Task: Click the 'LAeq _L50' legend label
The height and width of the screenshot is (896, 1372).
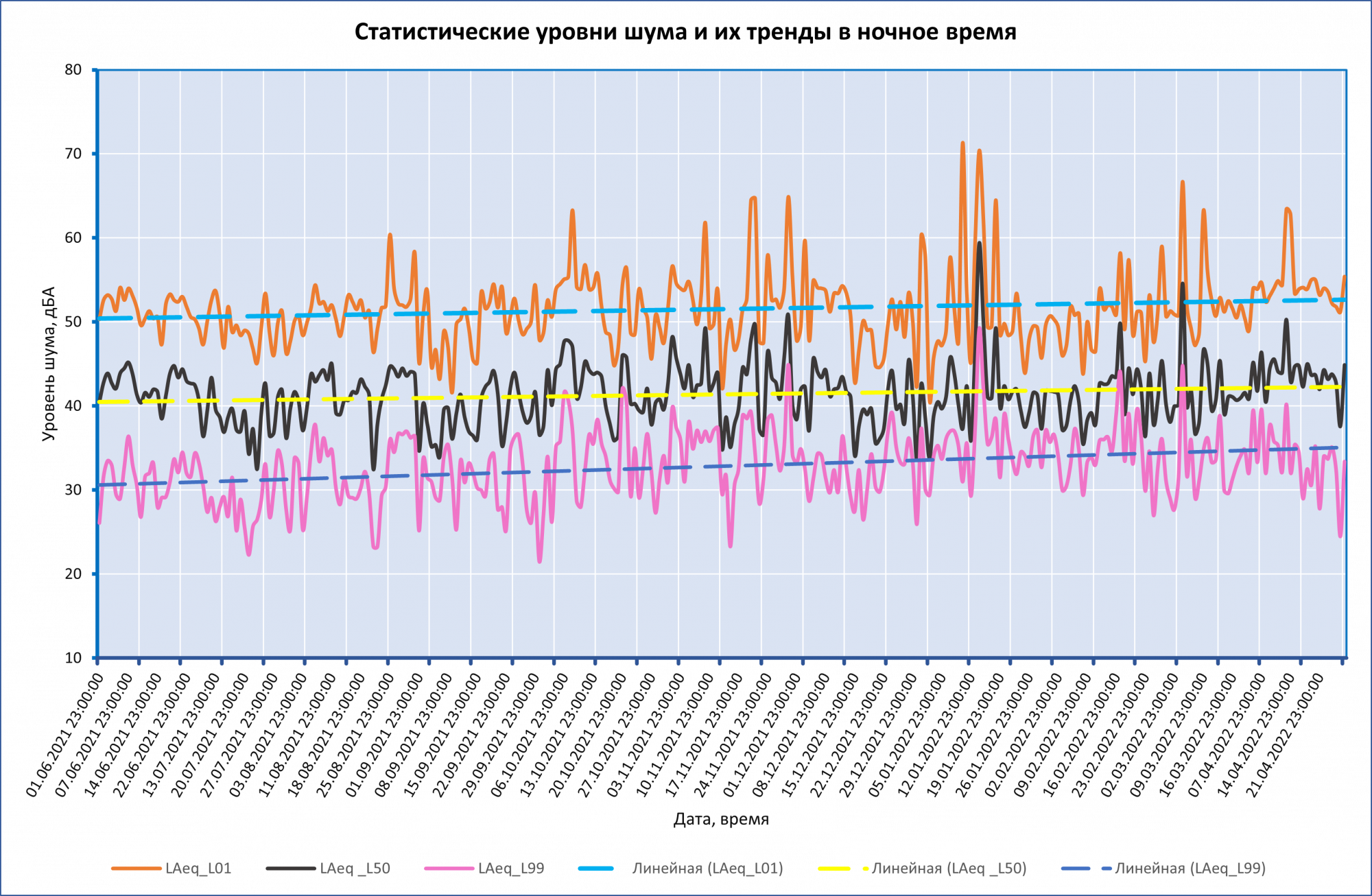Action: point(355,869)
